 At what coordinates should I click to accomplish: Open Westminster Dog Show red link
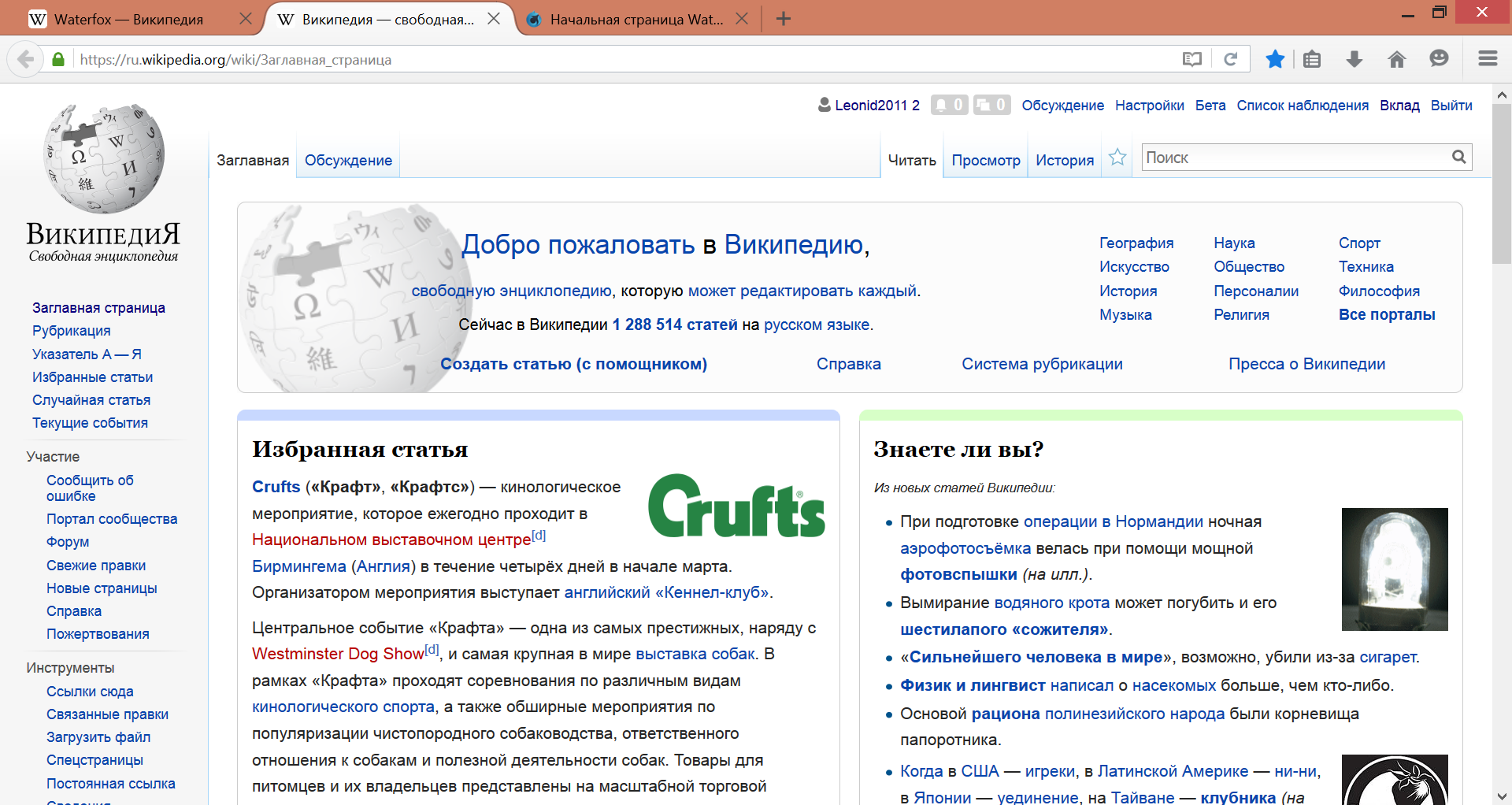pos(338,654)
